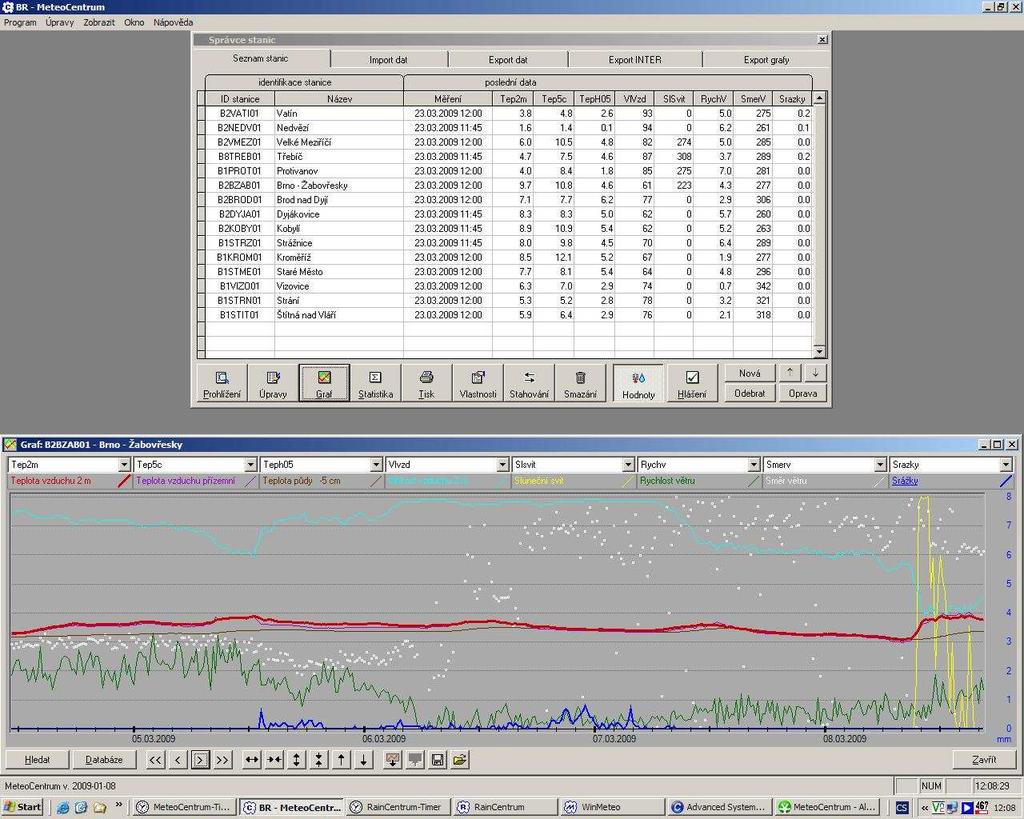Click the Nová button
Viewport: 1024px width, 819px height.
(x=750, y=373)
